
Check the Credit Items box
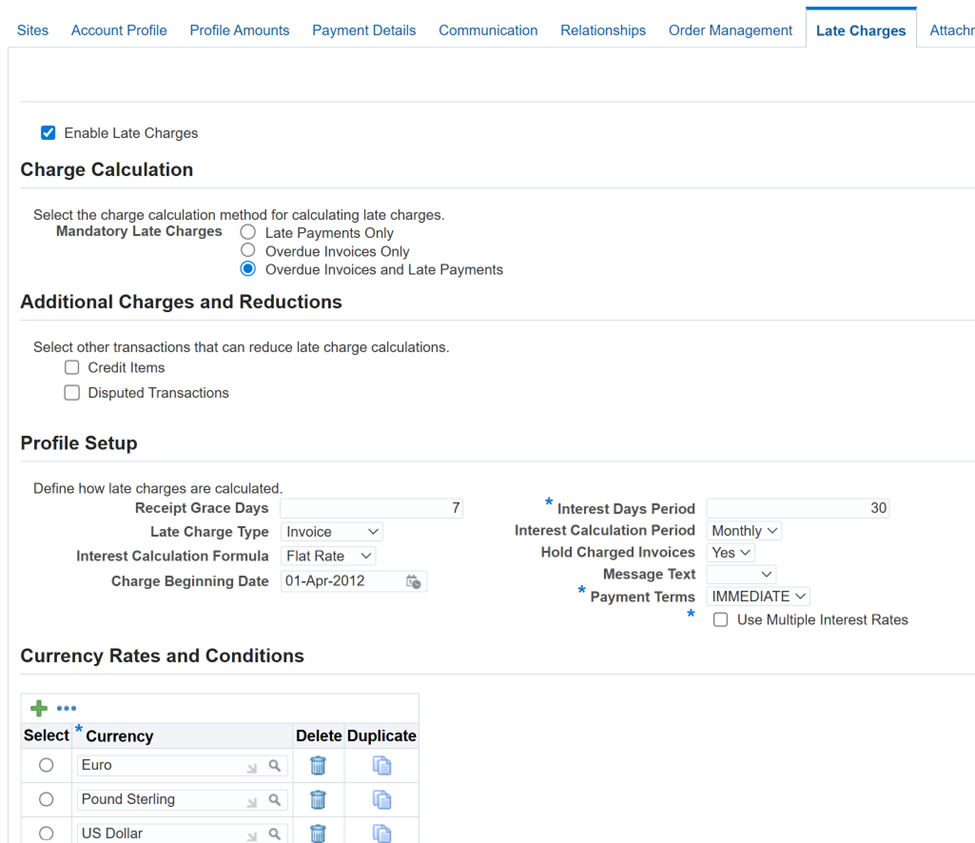(x=72, y=367)
